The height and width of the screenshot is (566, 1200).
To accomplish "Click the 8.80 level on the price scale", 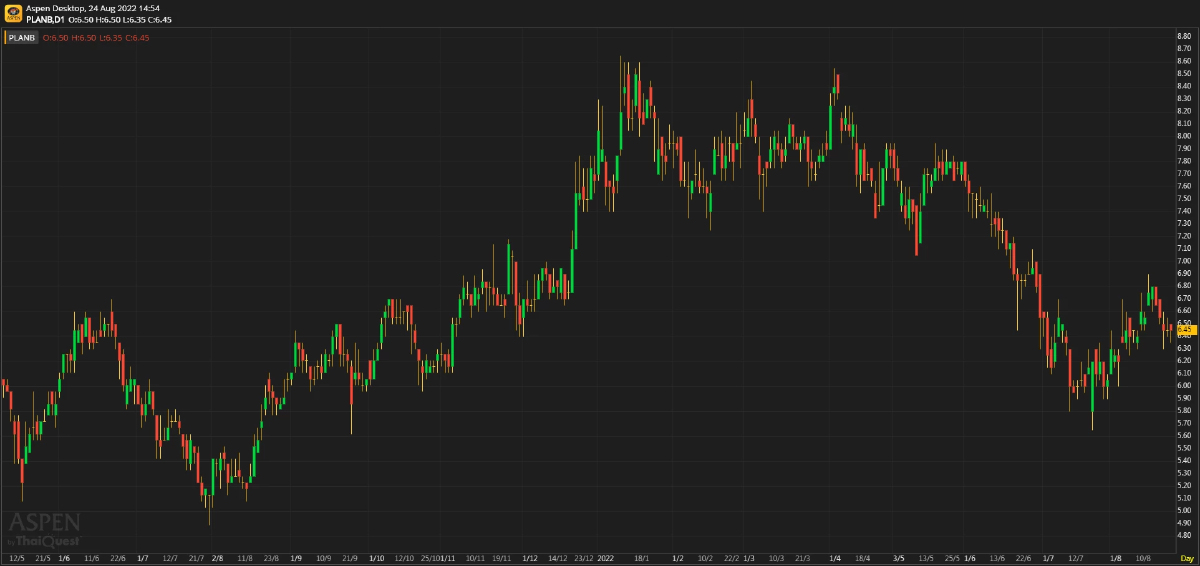I will tap(1183, 36).
